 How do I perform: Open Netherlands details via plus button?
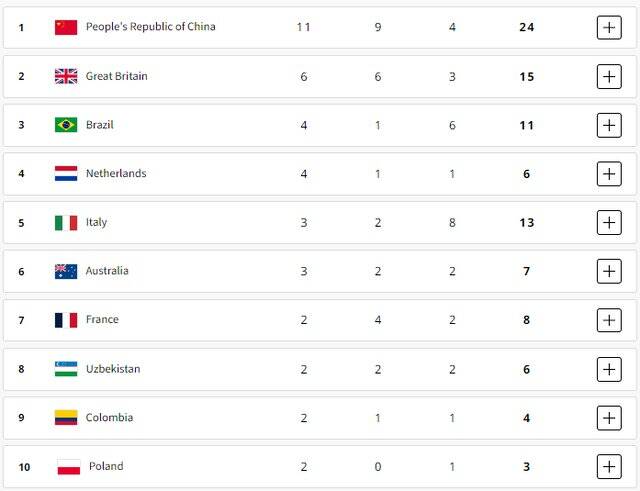608,174
